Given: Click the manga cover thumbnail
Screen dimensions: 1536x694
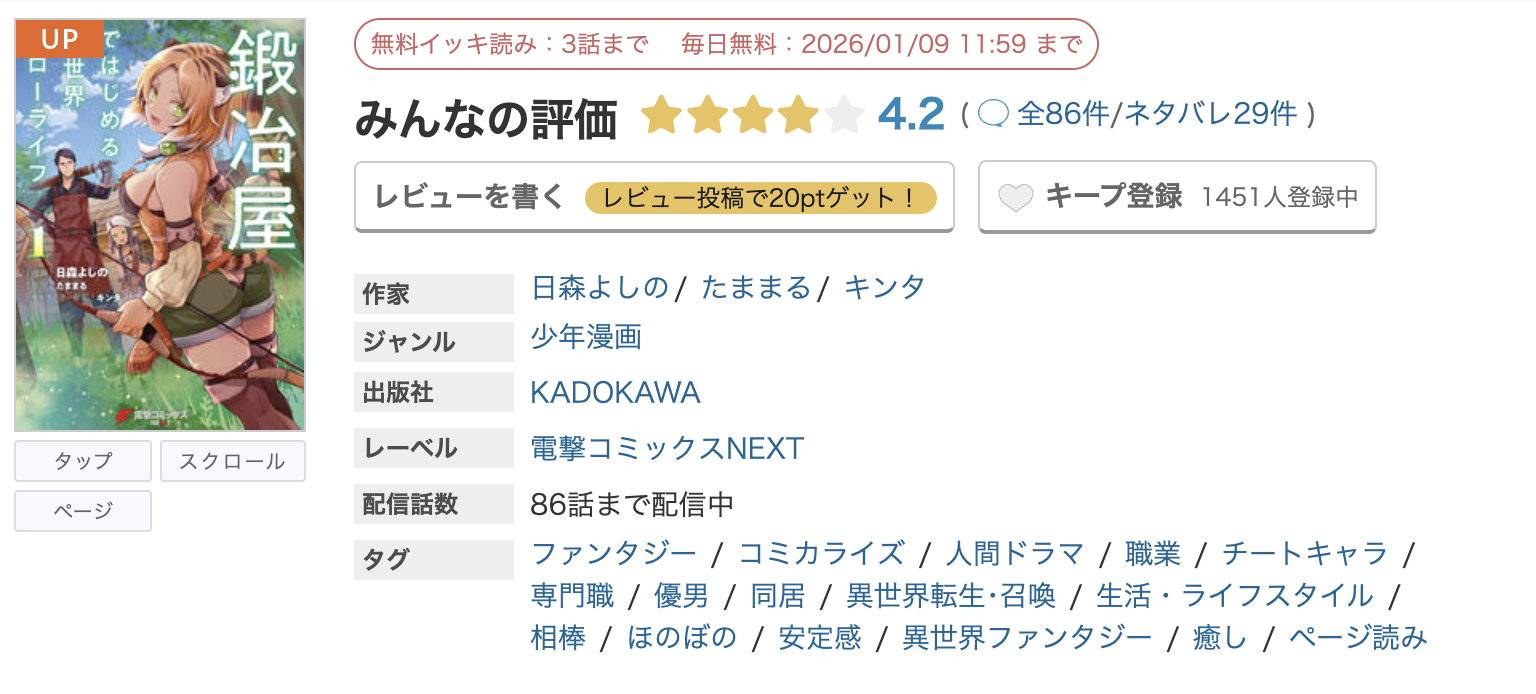Looking at the screenshot, I should pos(160,222).
